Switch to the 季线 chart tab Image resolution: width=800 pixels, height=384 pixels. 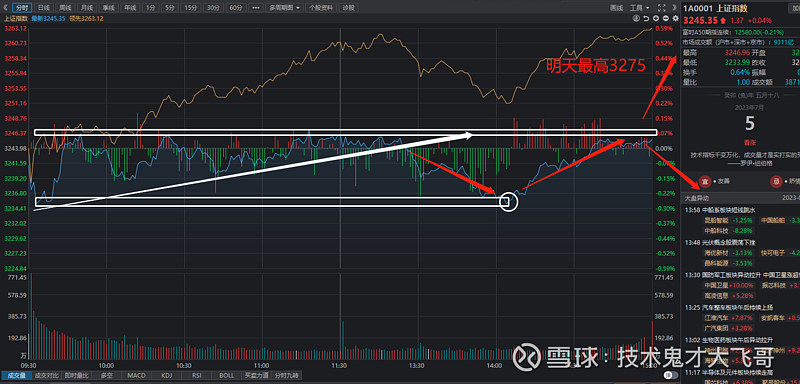[x=108, y=8]
